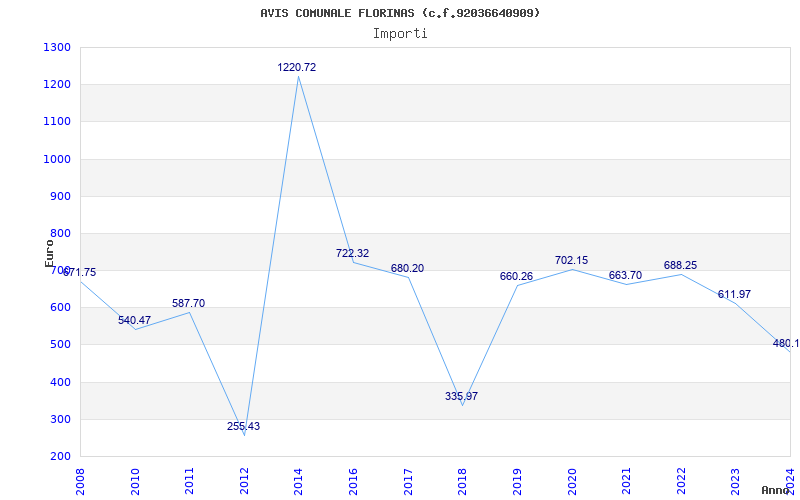Select the 335.97 data label
The height and width of the screenshot is (500, 800).
coord(461,396)
